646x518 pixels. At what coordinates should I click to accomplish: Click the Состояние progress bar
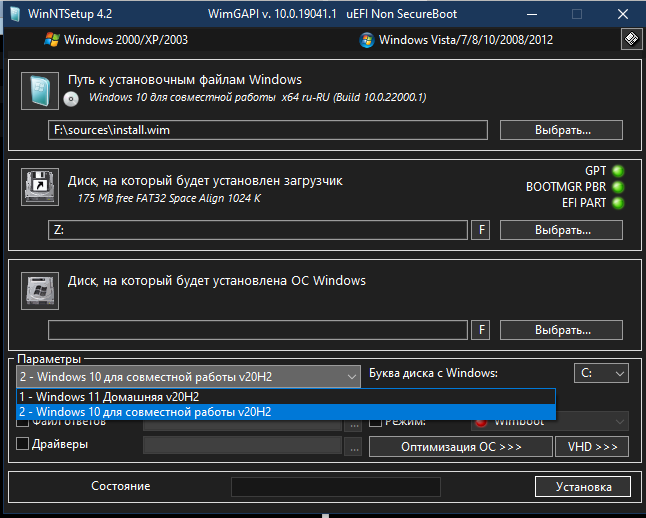point(336,487)
